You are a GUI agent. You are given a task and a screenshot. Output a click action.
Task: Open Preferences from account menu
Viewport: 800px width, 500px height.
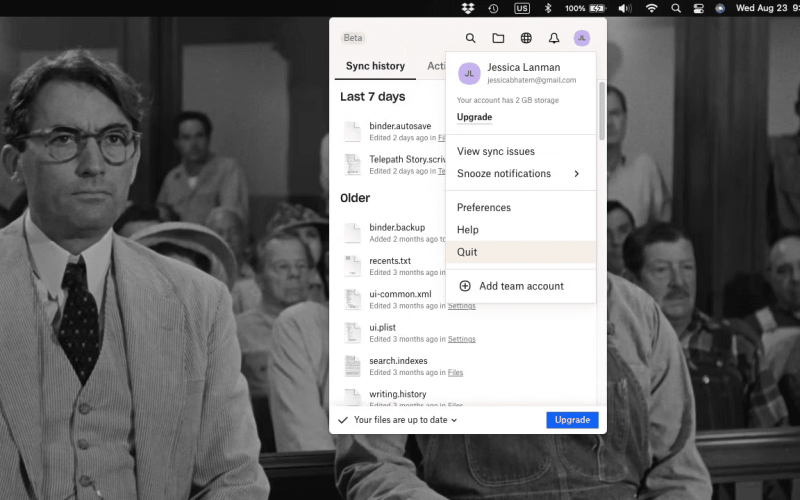[520, 208]
